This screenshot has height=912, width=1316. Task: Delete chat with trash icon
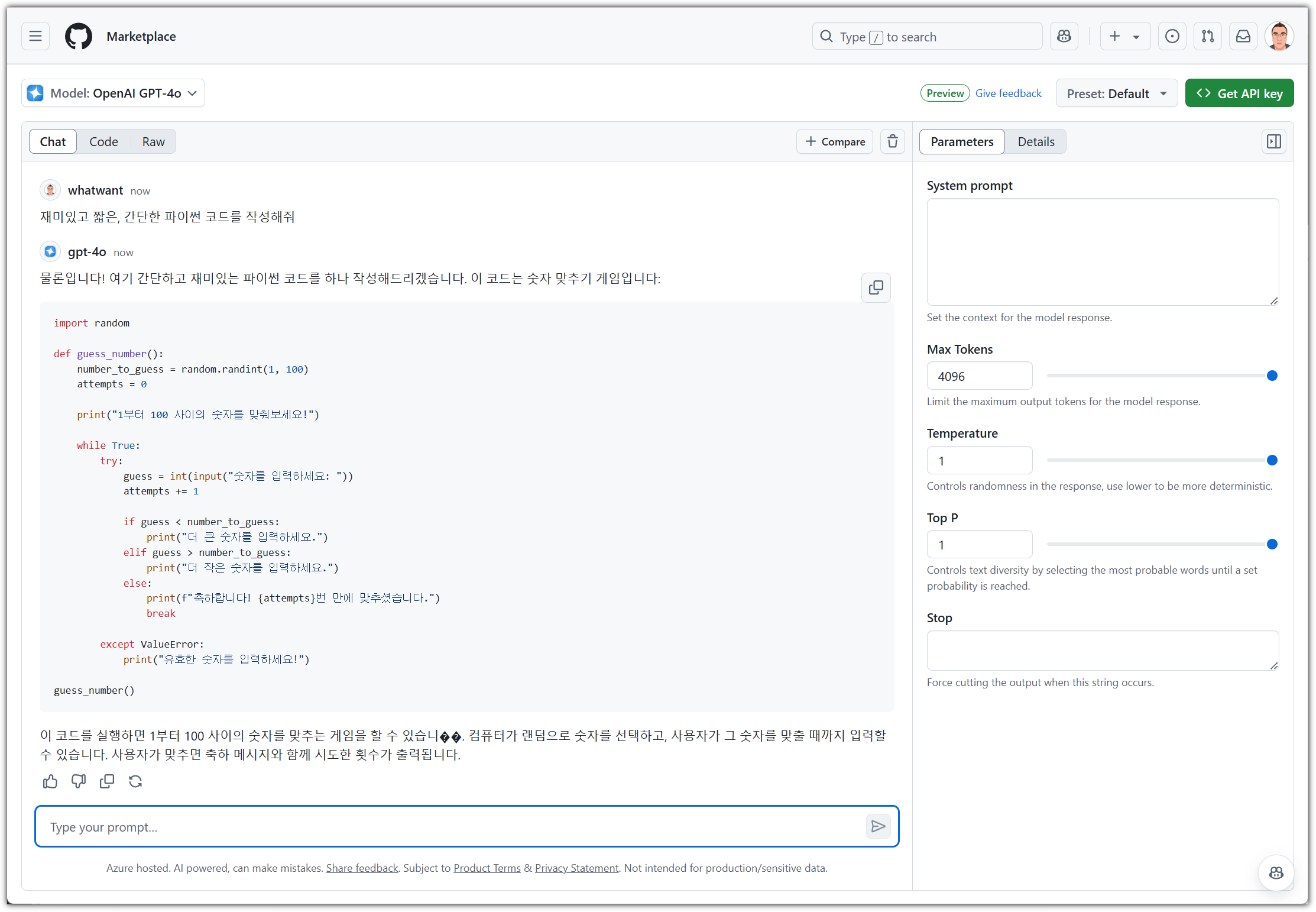[x=892, y=141]
